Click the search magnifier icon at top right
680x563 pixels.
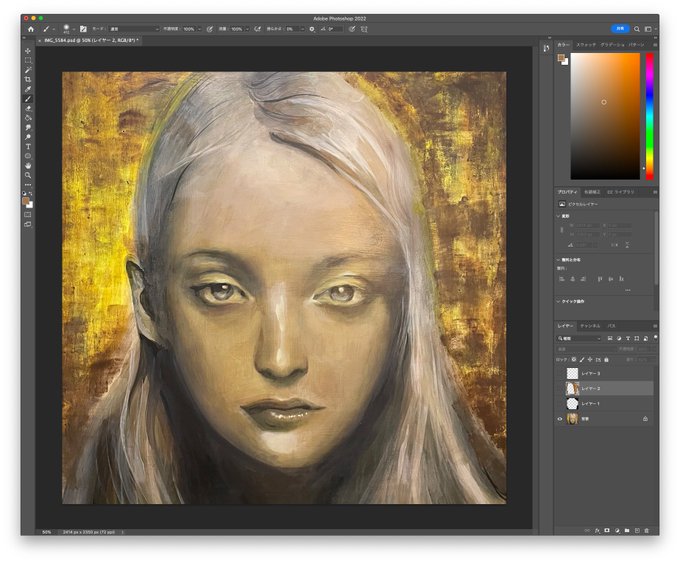click(637, 29)
